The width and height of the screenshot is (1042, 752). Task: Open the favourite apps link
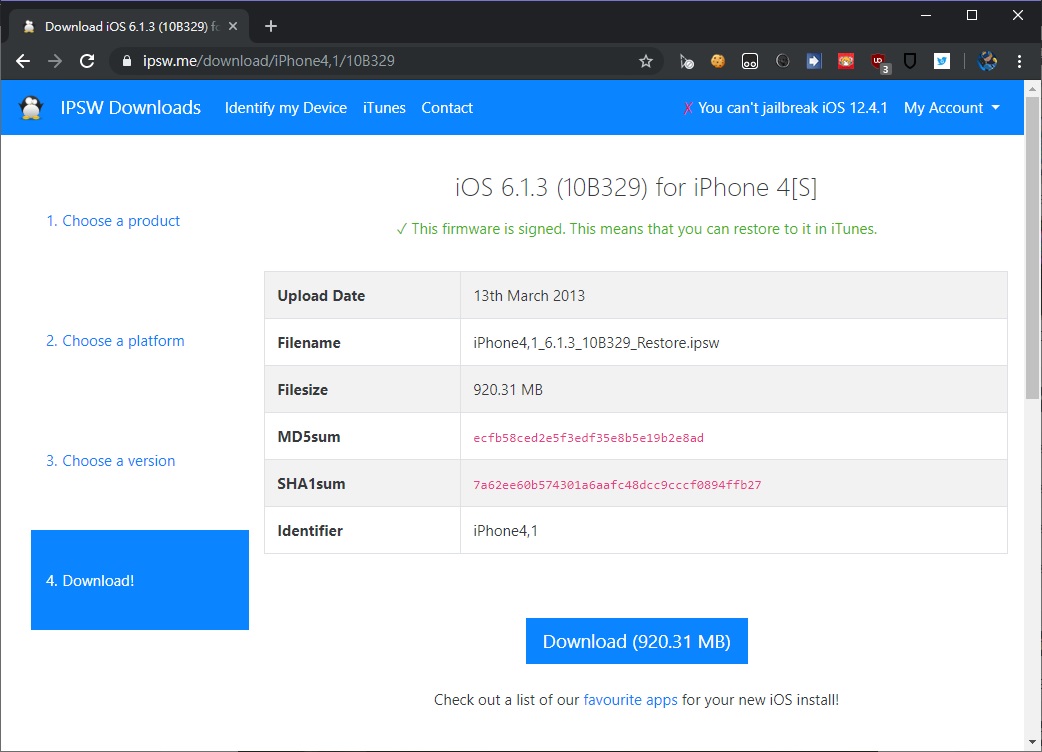tap(631, 699)
